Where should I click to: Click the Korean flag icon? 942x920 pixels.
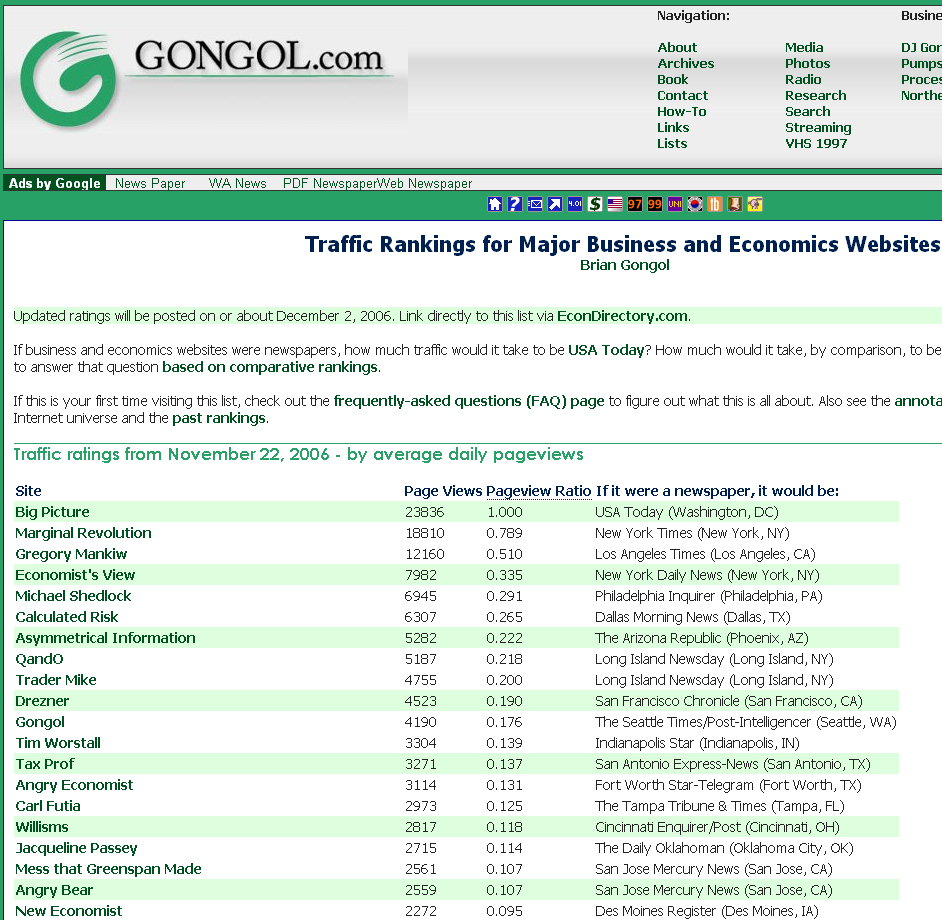(695, 204)
